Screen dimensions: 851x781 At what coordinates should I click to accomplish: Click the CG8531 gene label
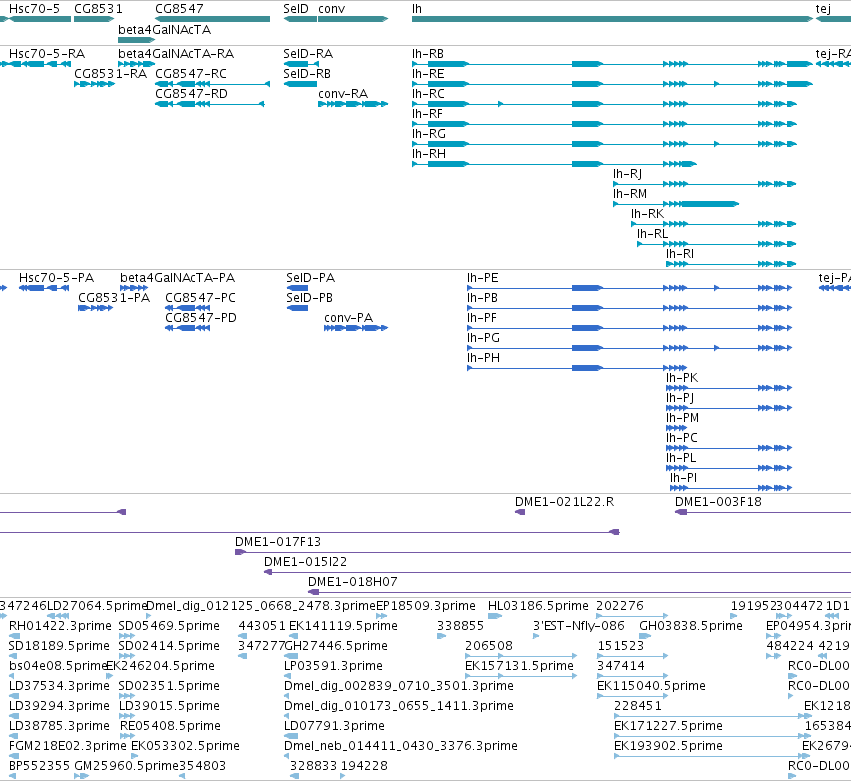98,9
